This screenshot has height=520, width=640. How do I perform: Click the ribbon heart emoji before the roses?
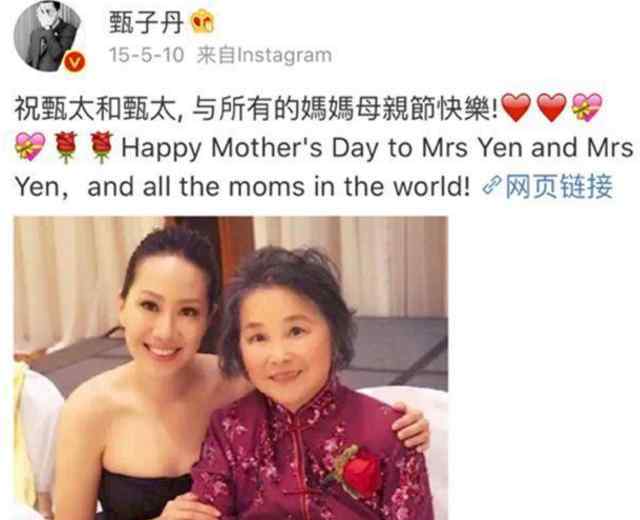30,147
